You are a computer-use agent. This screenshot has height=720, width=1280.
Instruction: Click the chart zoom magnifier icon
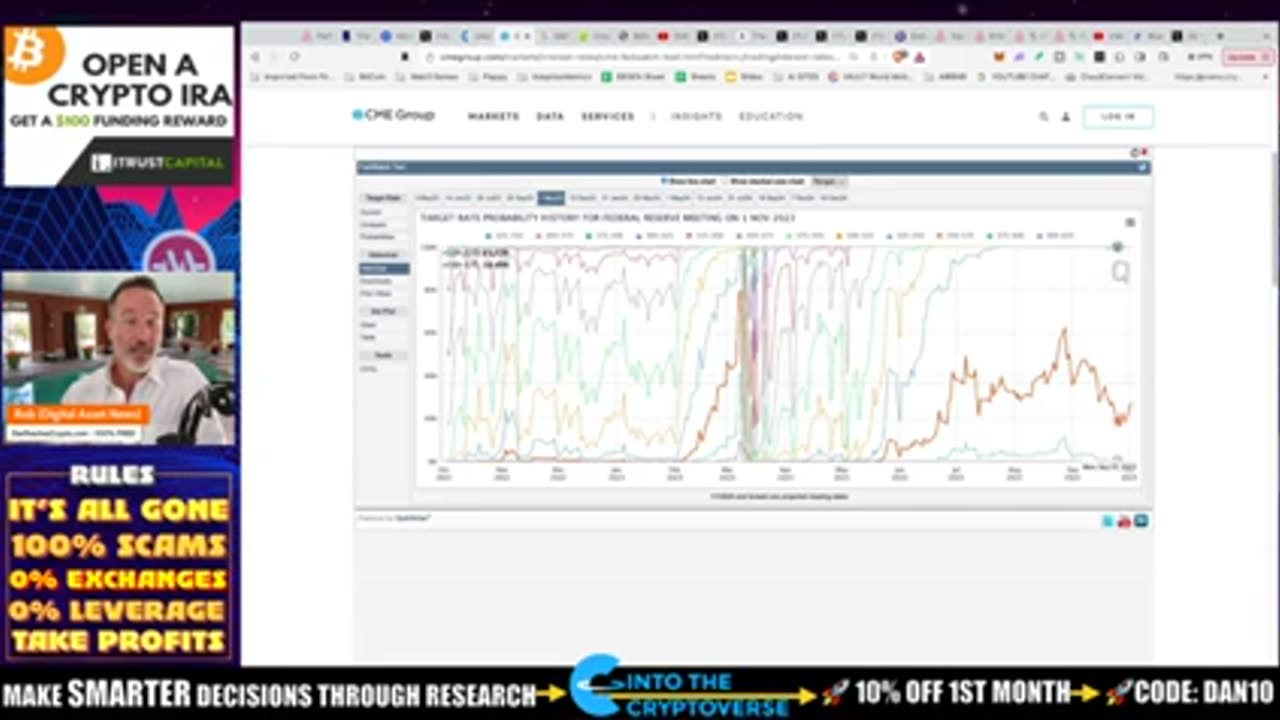pos(1121,271)
